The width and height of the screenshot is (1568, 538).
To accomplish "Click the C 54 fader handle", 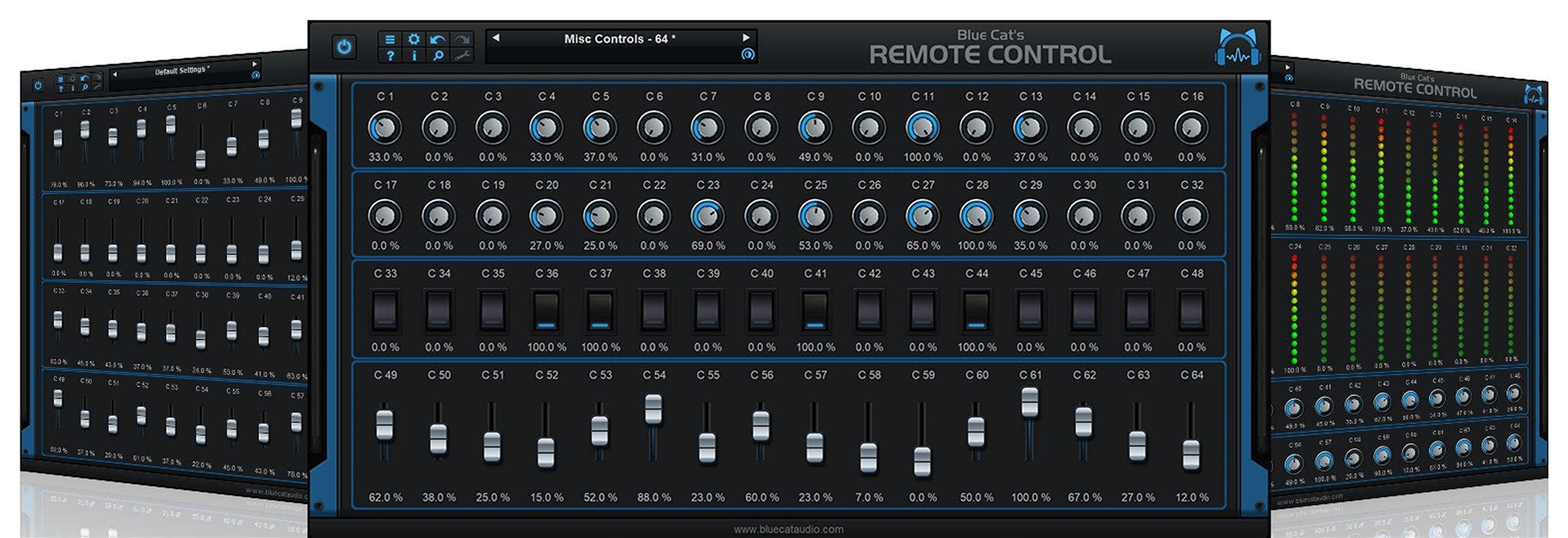I will pos(654,409).
